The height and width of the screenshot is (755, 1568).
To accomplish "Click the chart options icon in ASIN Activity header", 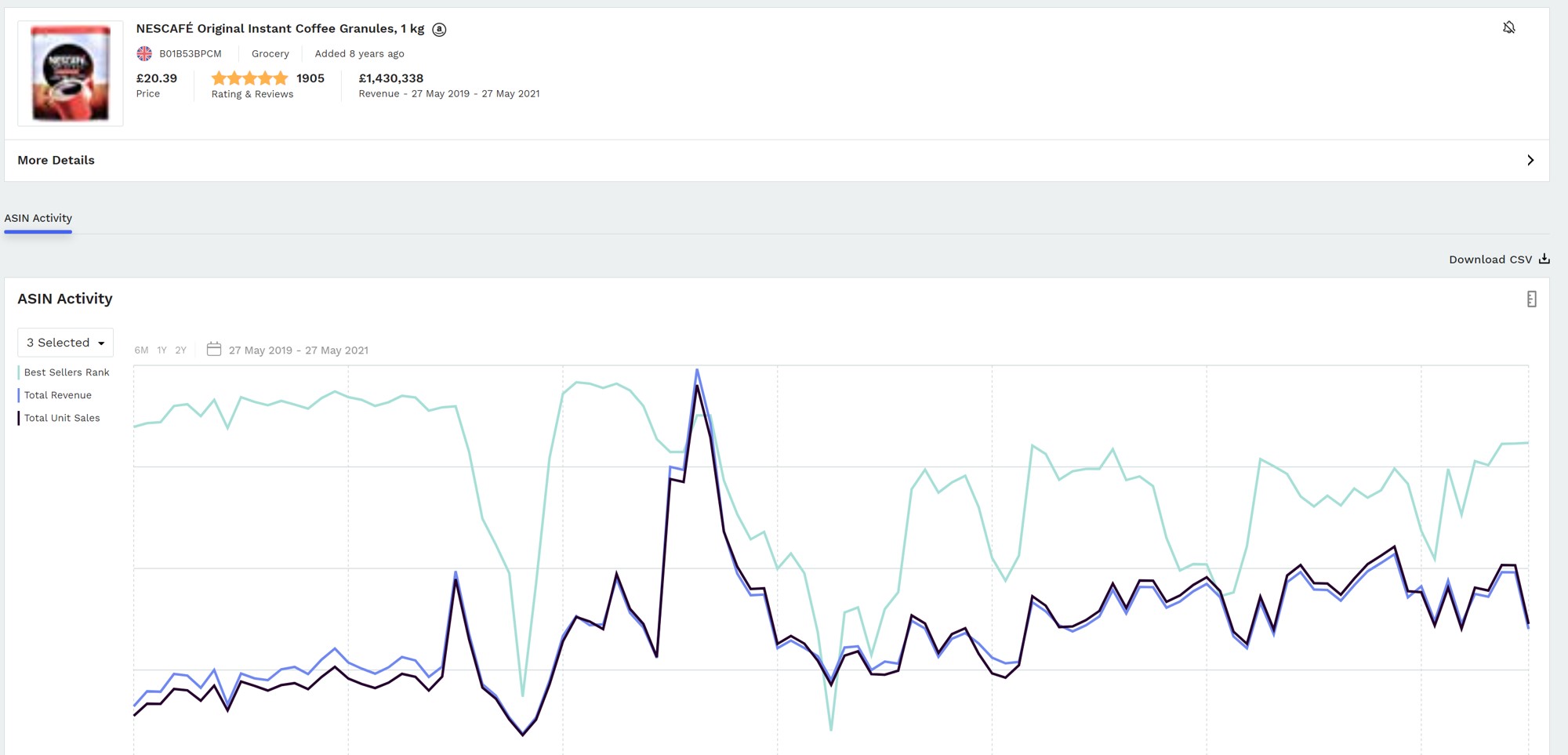I will (x=1531, y=299).
